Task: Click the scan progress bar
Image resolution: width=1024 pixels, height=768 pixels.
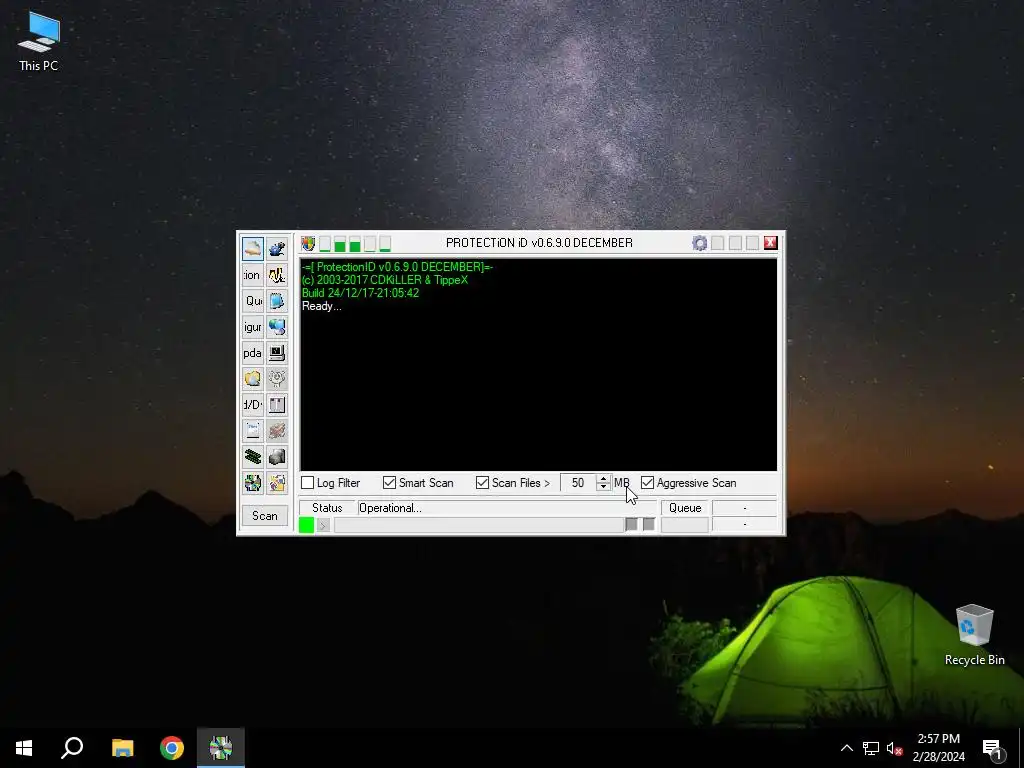Action: 479,524
